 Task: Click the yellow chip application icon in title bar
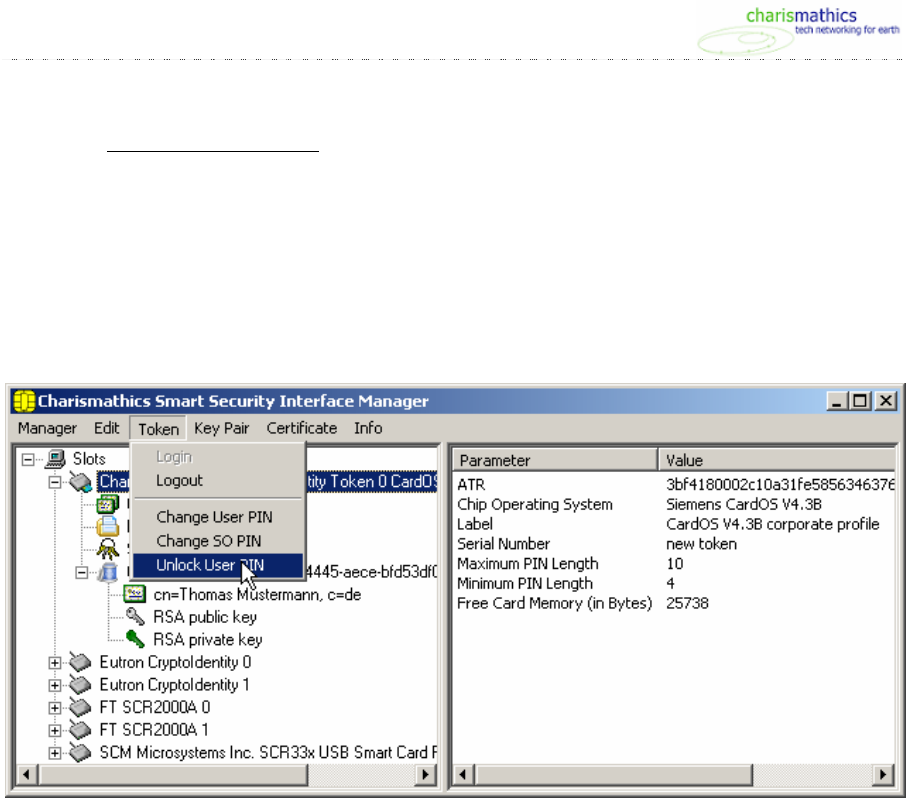coord(24,401)
